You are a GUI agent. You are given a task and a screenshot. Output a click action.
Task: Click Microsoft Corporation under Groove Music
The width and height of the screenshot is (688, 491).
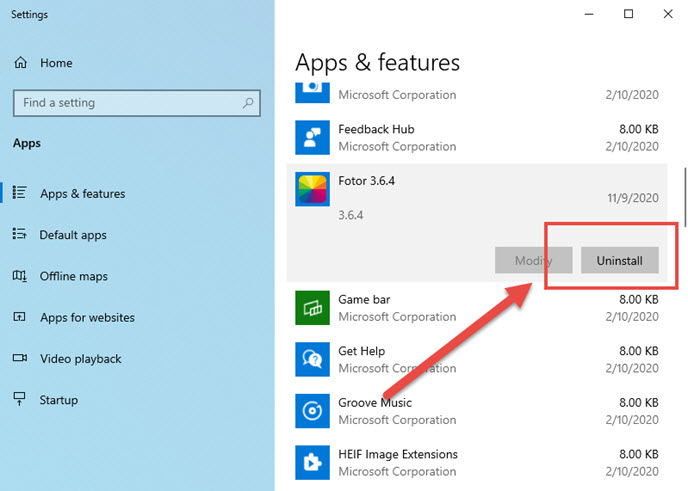click(x=397, y=420)
